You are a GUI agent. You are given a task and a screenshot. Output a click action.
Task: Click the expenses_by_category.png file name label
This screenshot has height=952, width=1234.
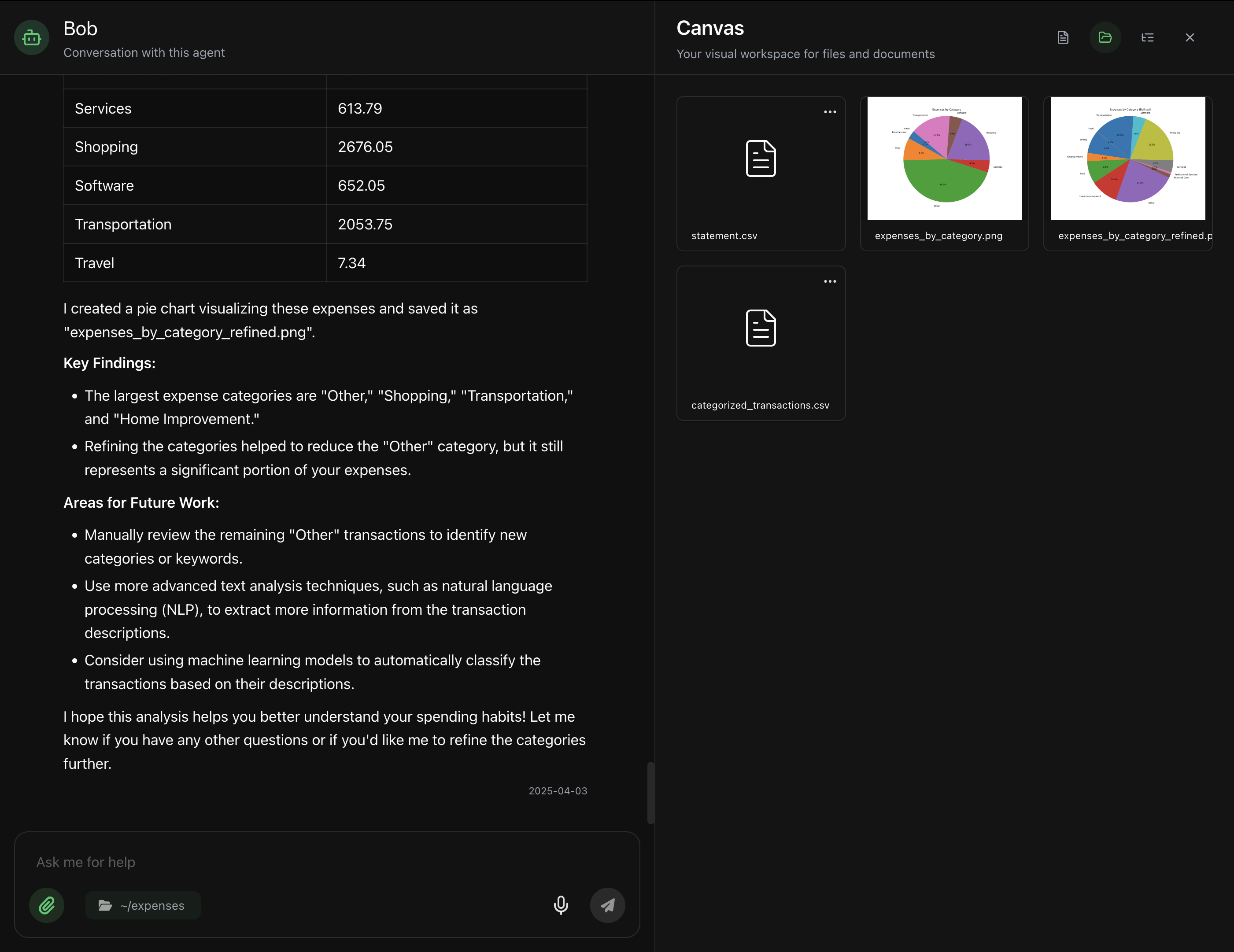coord(938,236)
